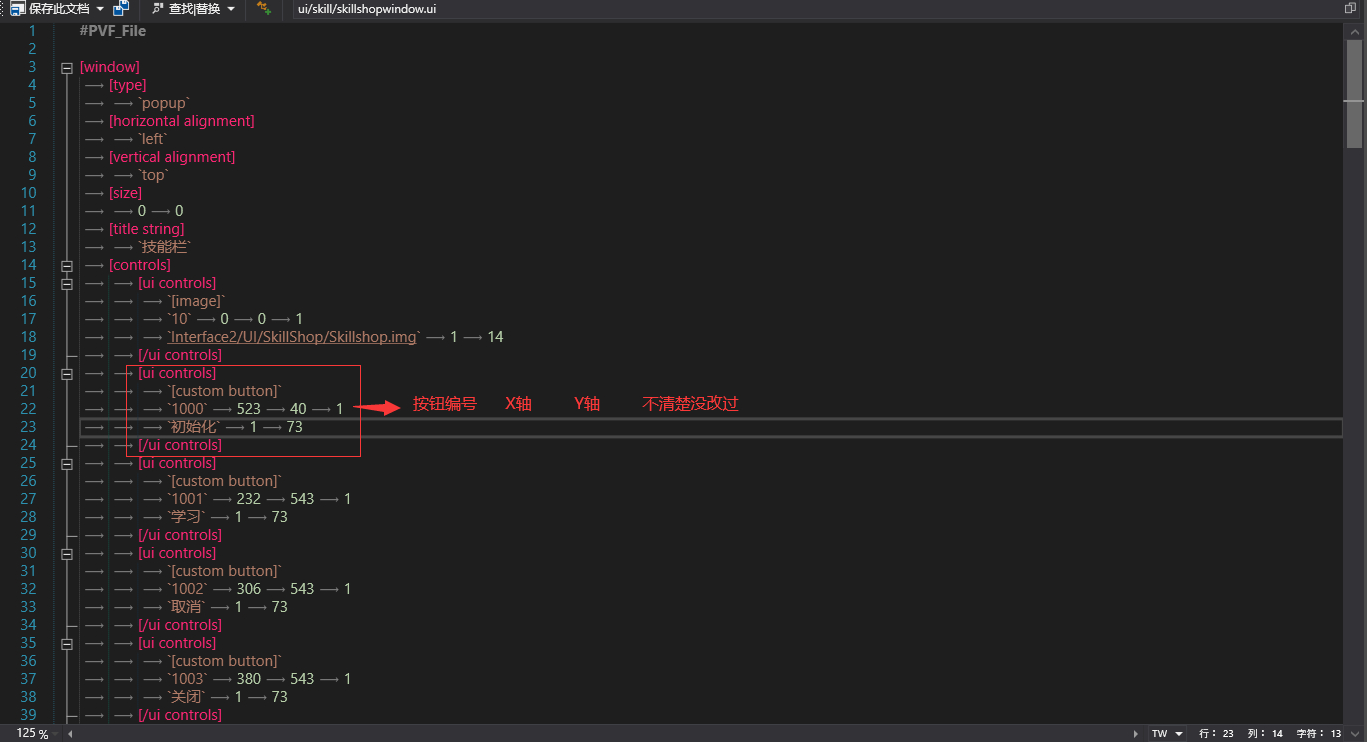Collapse the [controls] fold at line 14
This screenshot has width=1367, height=742.
pos(67,266)
